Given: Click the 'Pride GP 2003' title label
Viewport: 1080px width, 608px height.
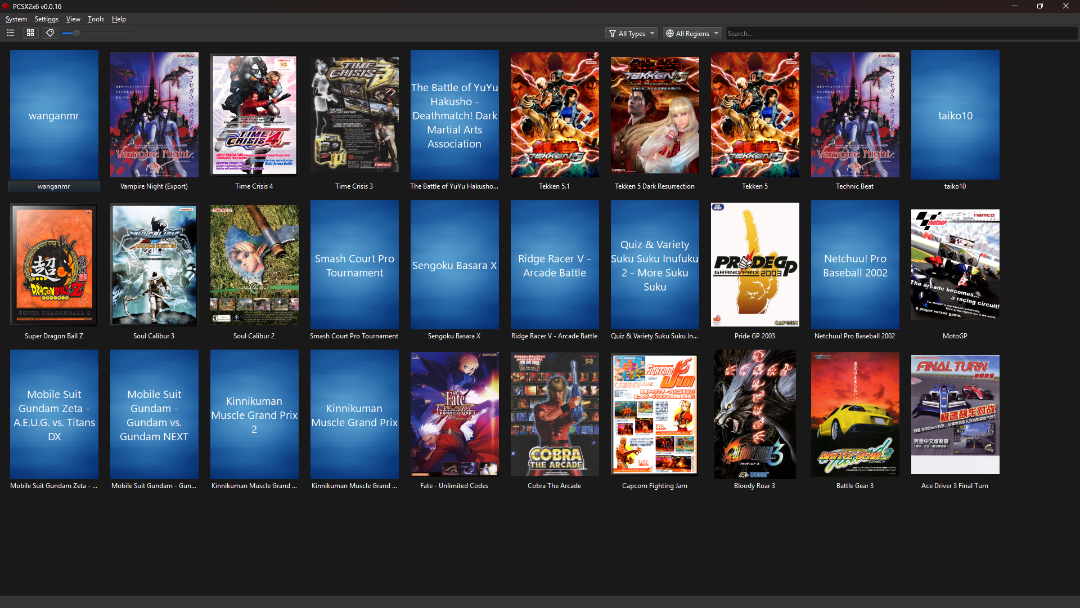Looking at the screenshot, I should [x=755, y=336].
